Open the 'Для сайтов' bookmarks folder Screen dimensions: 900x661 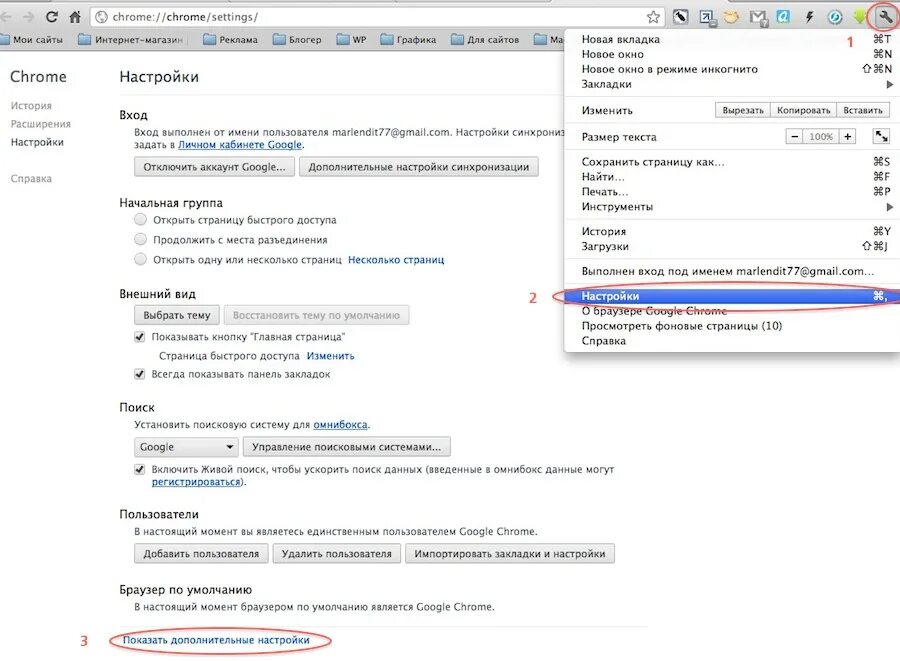(485, 40)
